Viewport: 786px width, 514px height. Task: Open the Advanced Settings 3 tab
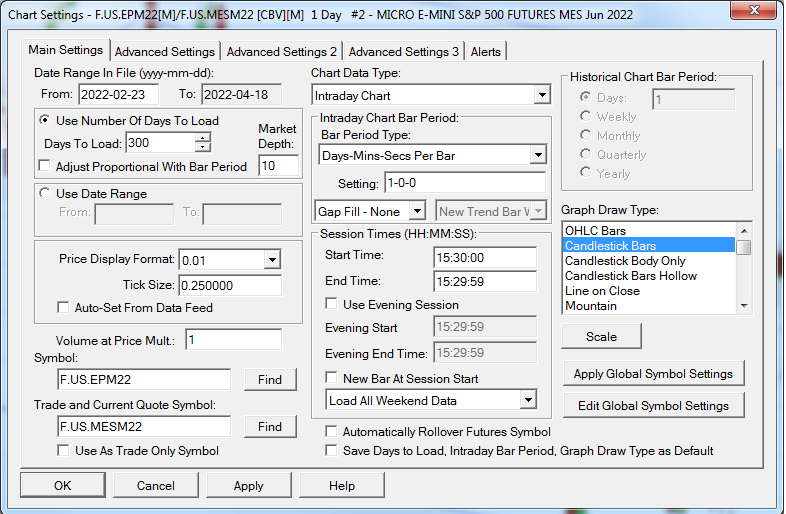(404, 52)
